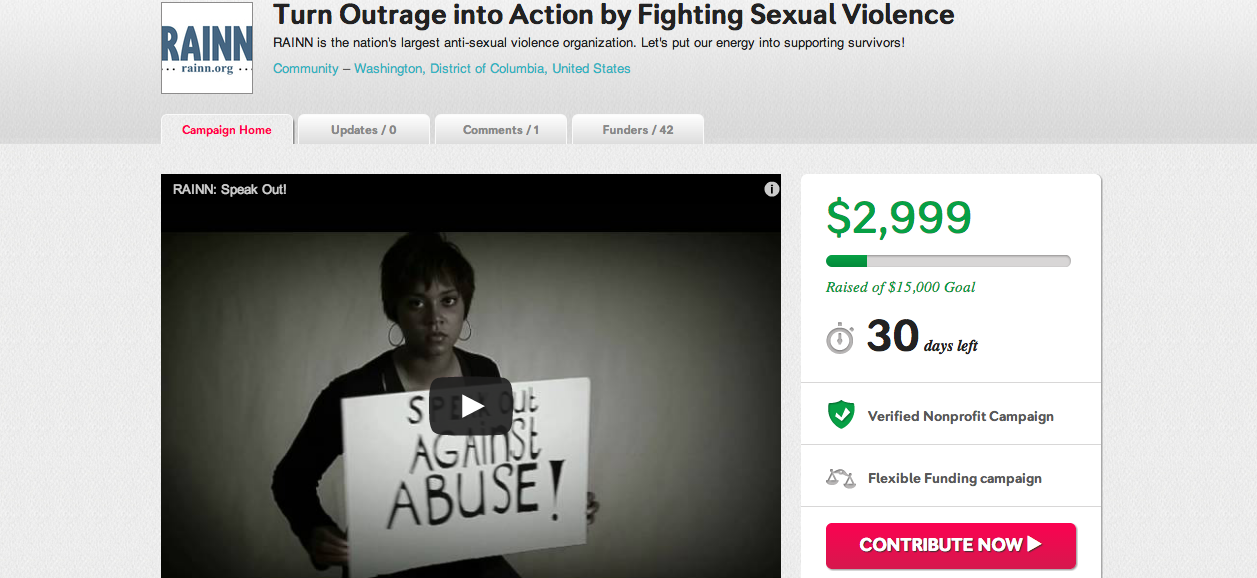Image resolution: width=1257 pixels, height=578 pixels.
Task: Click the flexible funding scales icon
Action: tap(841, 478)
